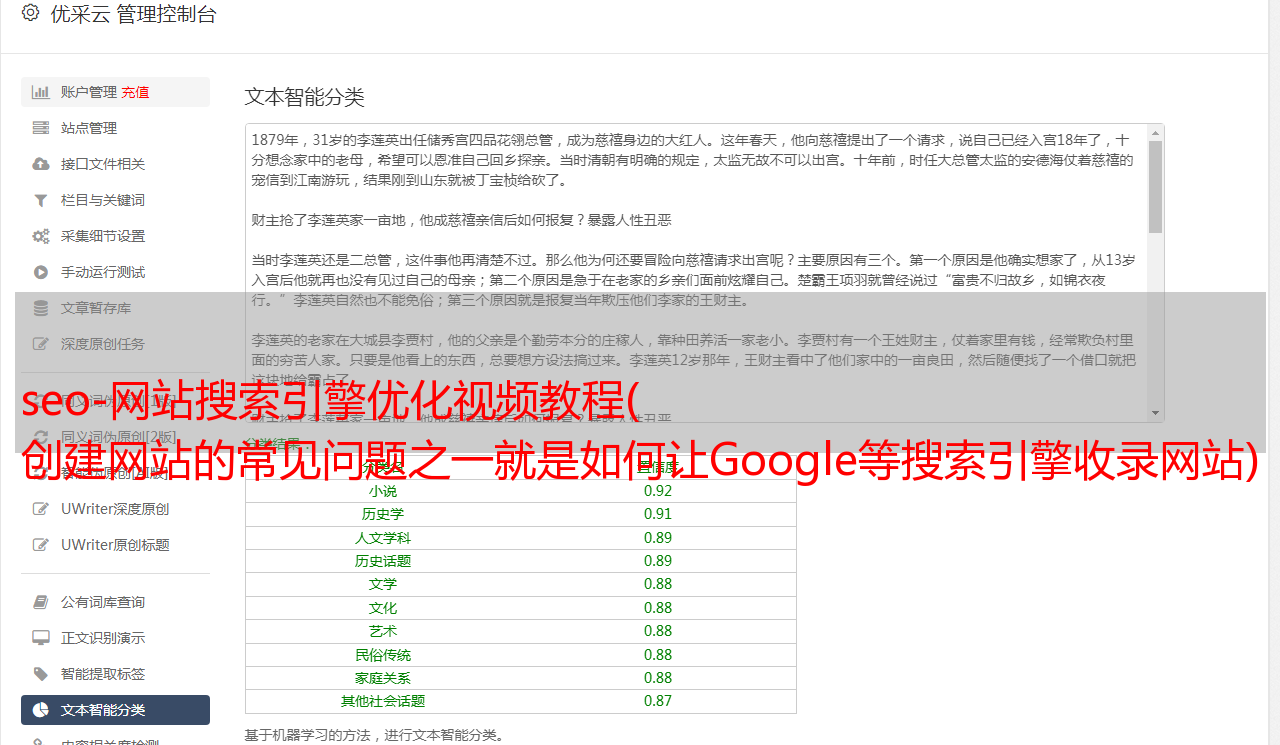Image resolution: width=1280 pixels, height=745 pixels.
Task: Click the 文学 category cell
Action: click(382, 584)
